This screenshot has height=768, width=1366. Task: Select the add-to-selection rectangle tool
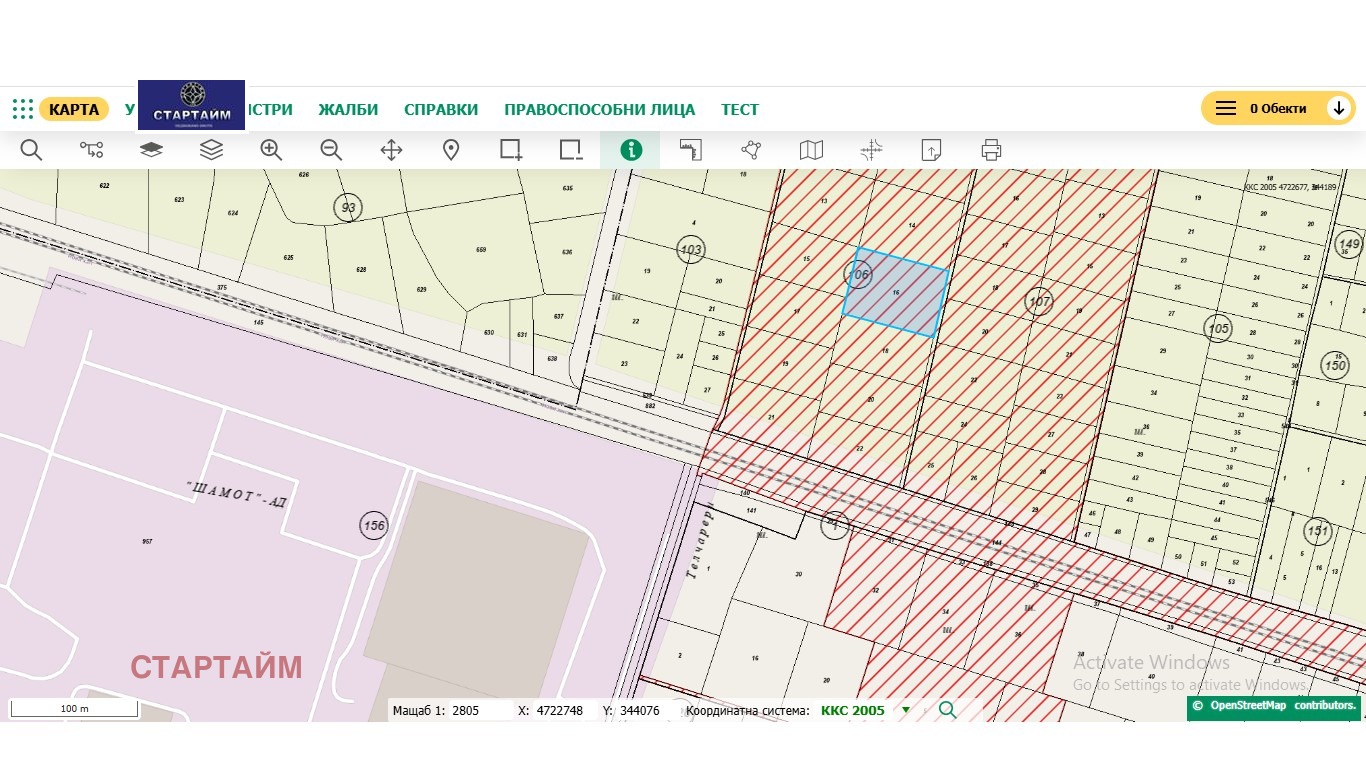coord(511,150)
